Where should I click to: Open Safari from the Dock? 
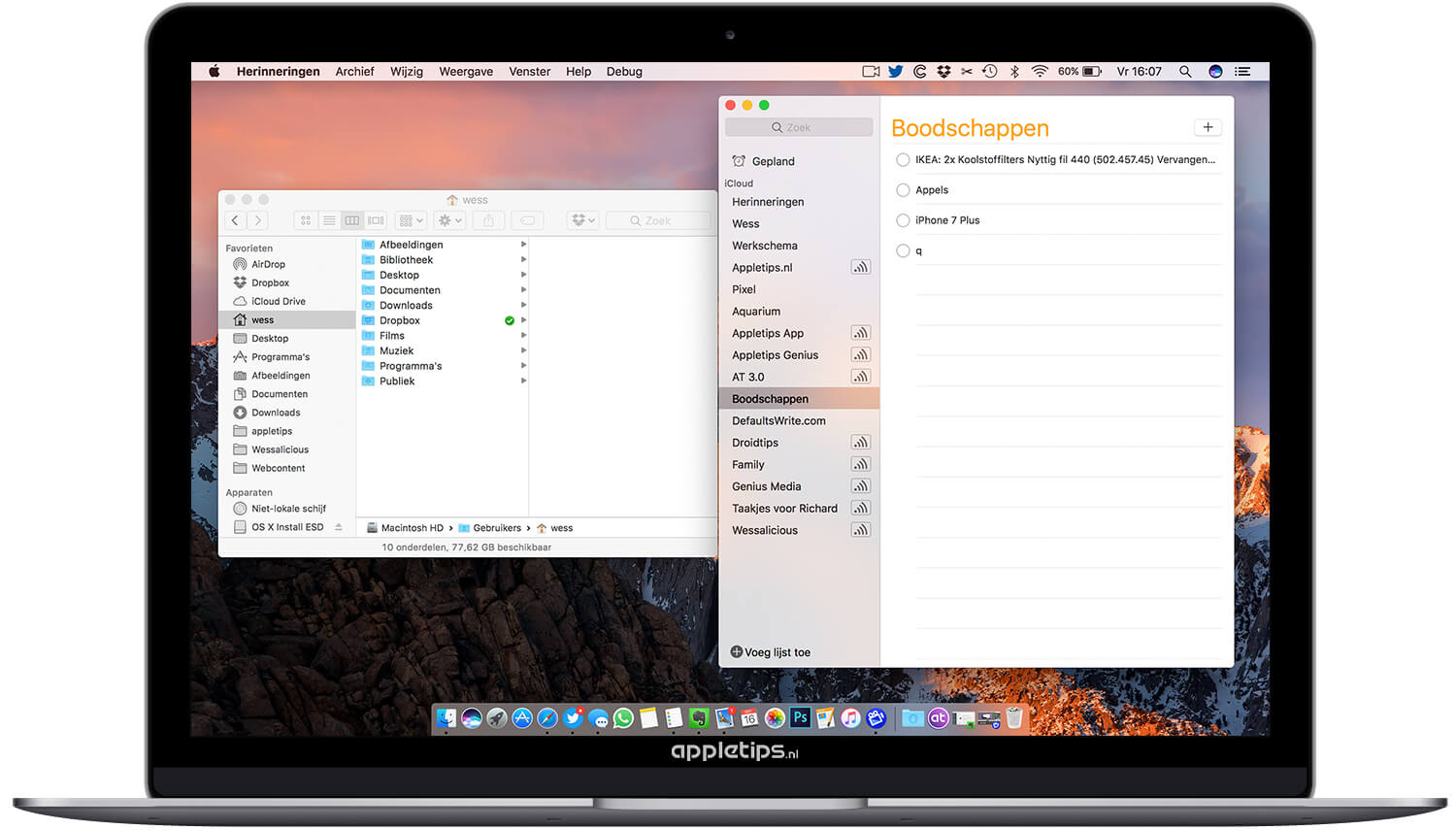click(547, 718)
